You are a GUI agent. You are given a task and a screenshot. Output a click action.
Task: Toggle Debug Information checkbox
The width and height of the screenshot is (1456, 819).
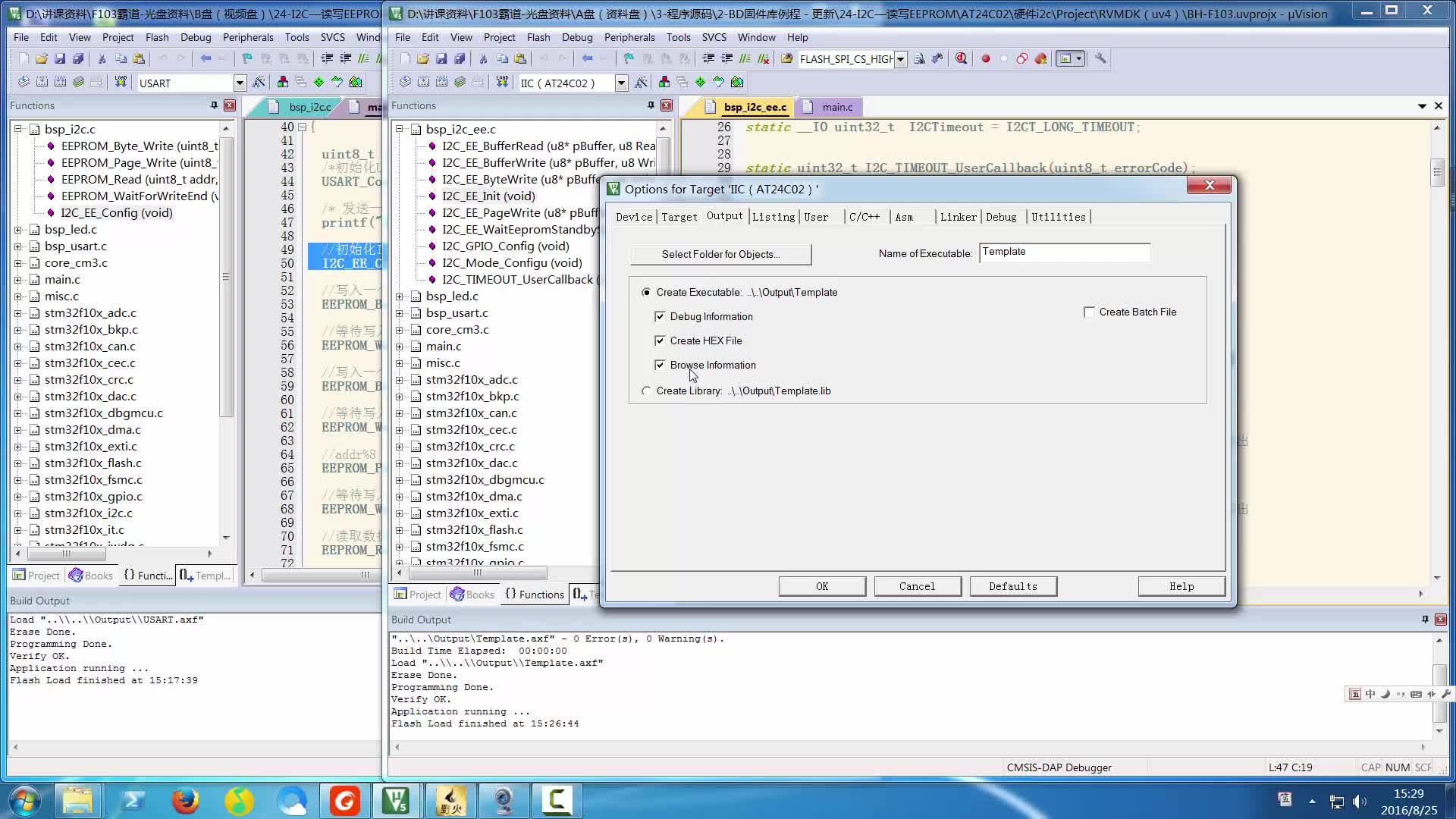pyautogui.click(x=660, y=317)
